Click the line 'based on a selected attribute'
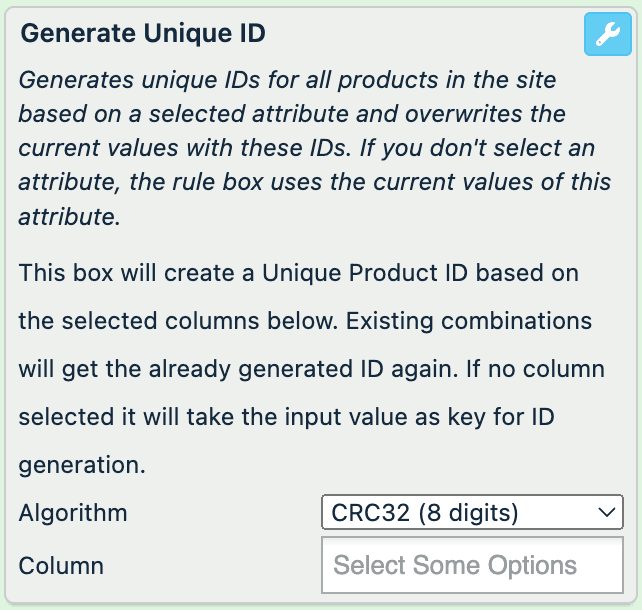The height and width of the screenshot is (610, 642). (x=292, y=113)
